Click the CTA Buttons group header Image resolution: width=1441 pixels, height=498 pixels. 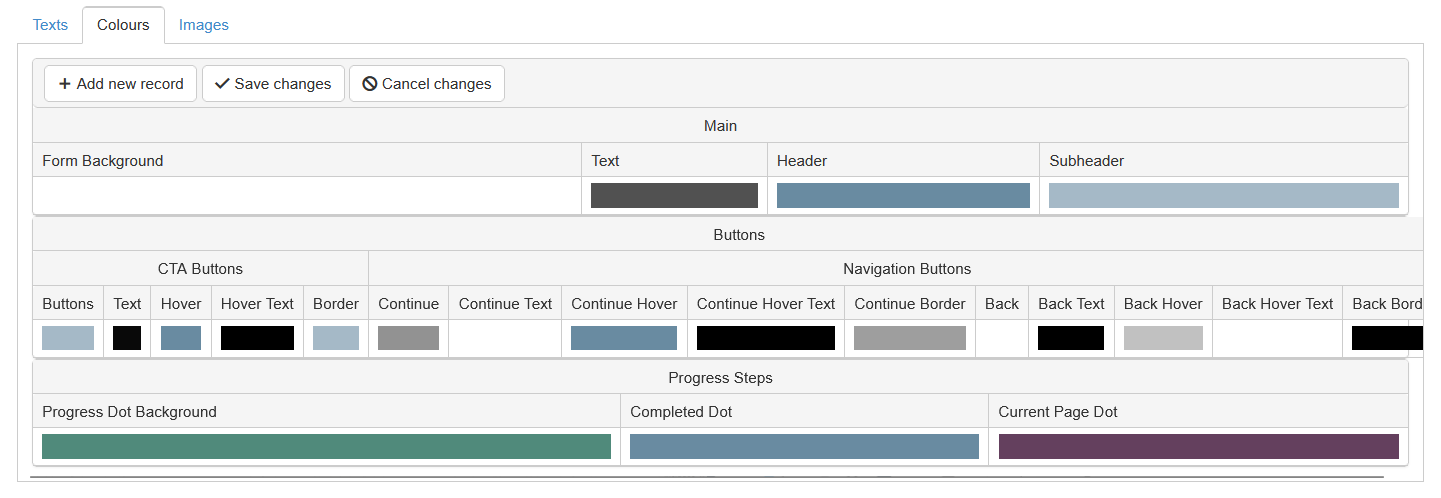(x=200, y=268)
